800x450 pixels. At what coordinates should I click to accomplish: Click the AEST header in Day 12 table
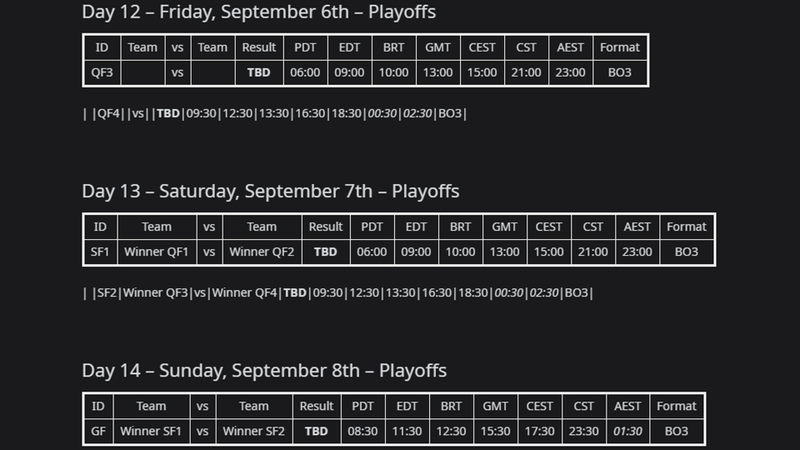point(570,47)
